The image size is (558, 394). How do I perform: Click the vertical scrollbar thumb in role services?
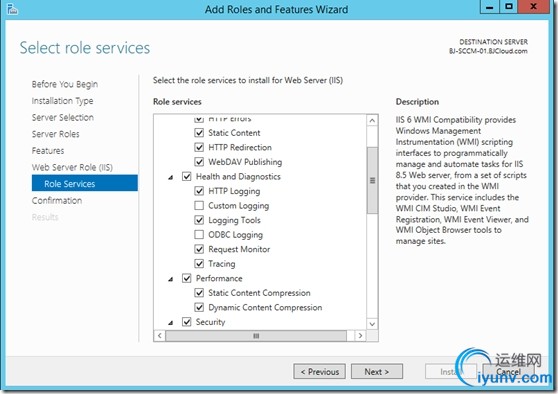tap(372, 180)
